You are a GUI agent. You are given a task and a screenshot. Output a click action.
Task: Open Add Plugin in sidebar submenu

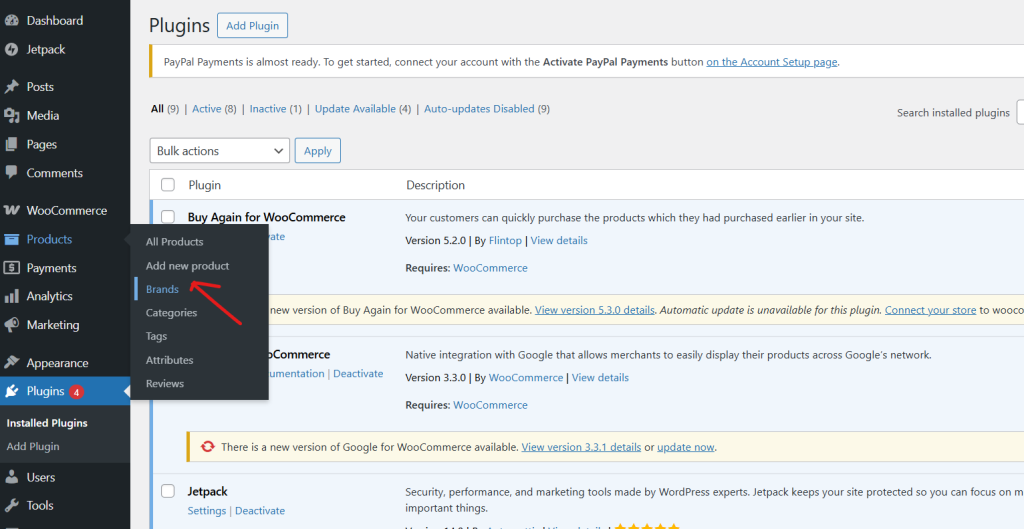(x=33, y=447)
